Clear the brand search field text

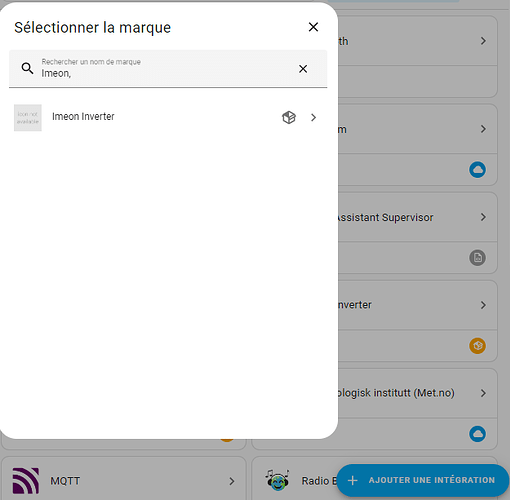click(303, 69)
